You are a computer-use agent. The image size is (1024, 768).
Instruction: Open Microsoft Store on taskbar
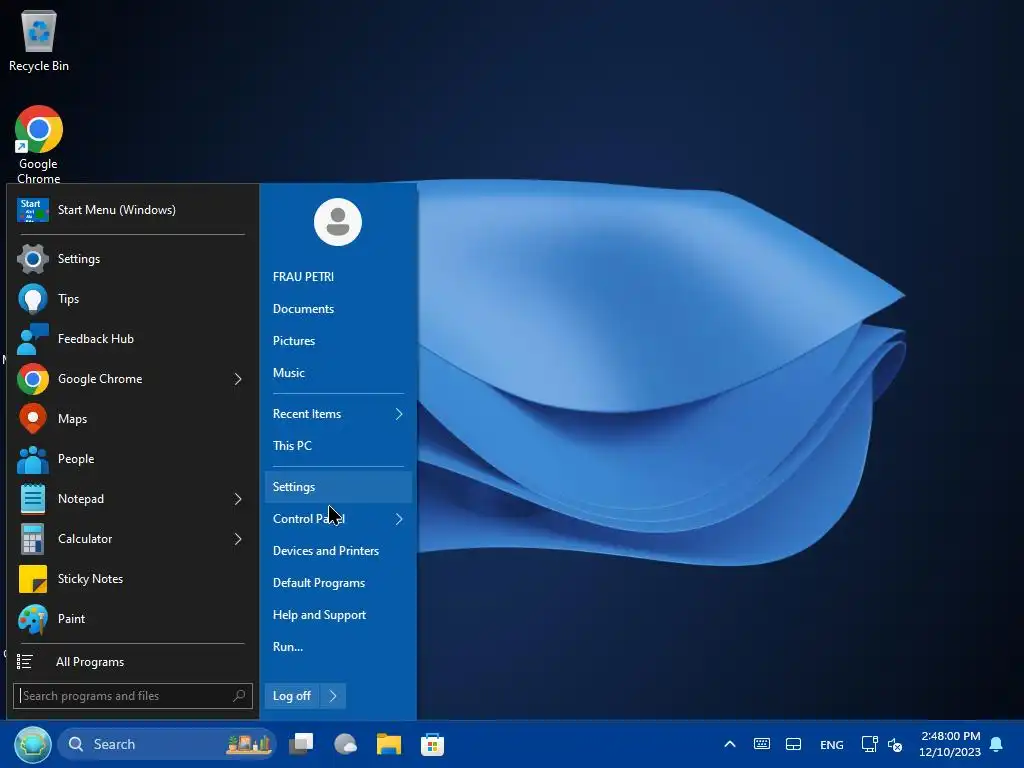pos(432,744)
